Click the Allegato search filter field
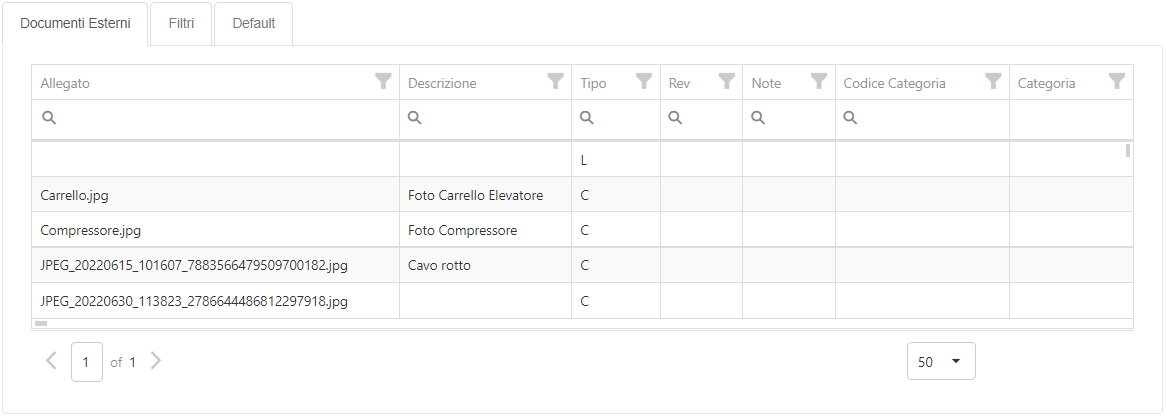The image size is (1167, 417). tap(215, 118)
